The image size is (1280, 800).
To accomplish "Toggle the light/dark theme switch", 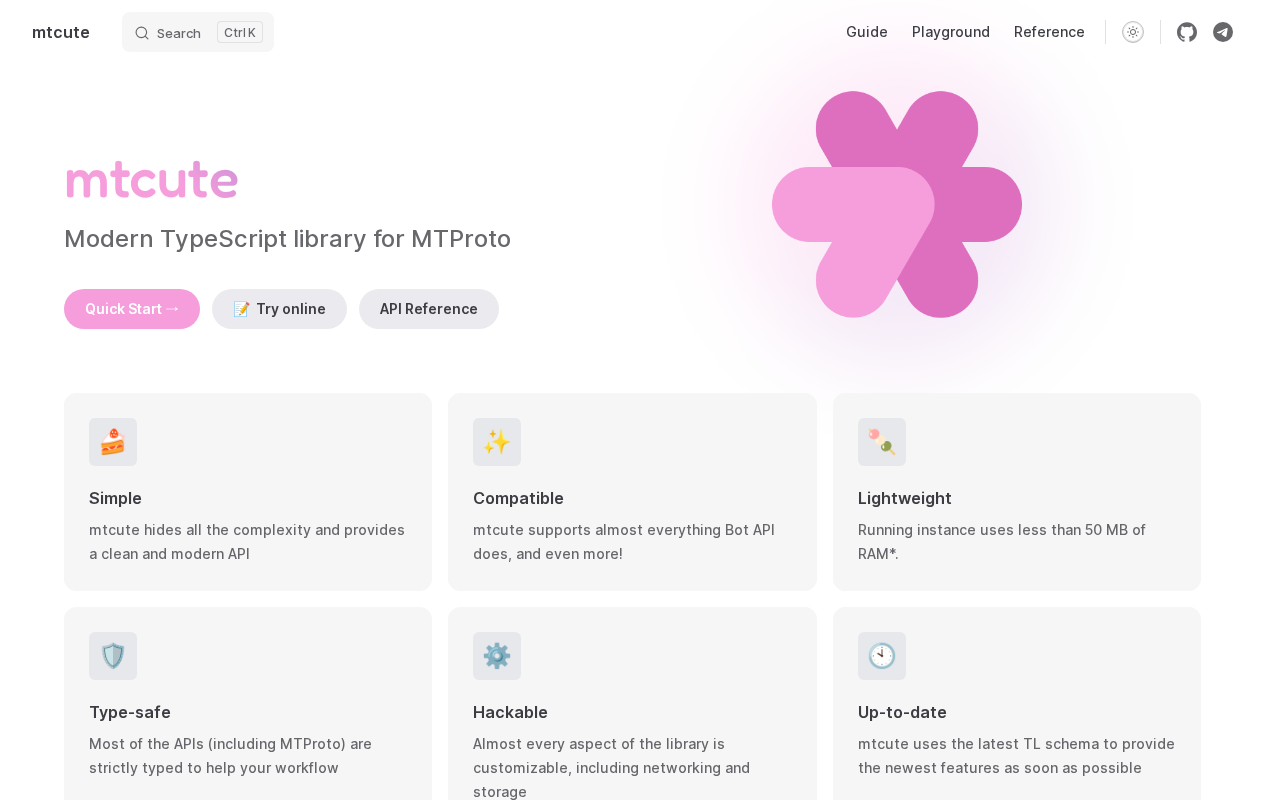I will click(x=1133, y=32).
